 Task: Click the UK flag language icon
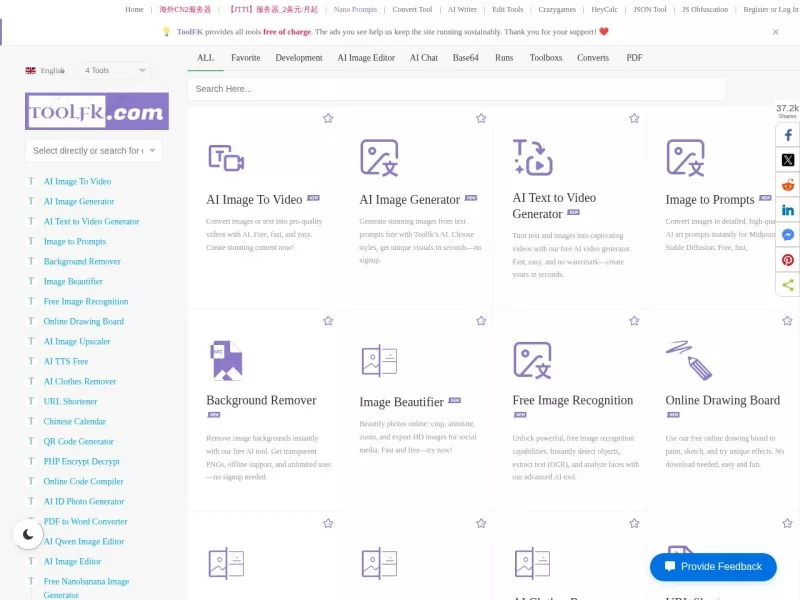click(31, 70)
